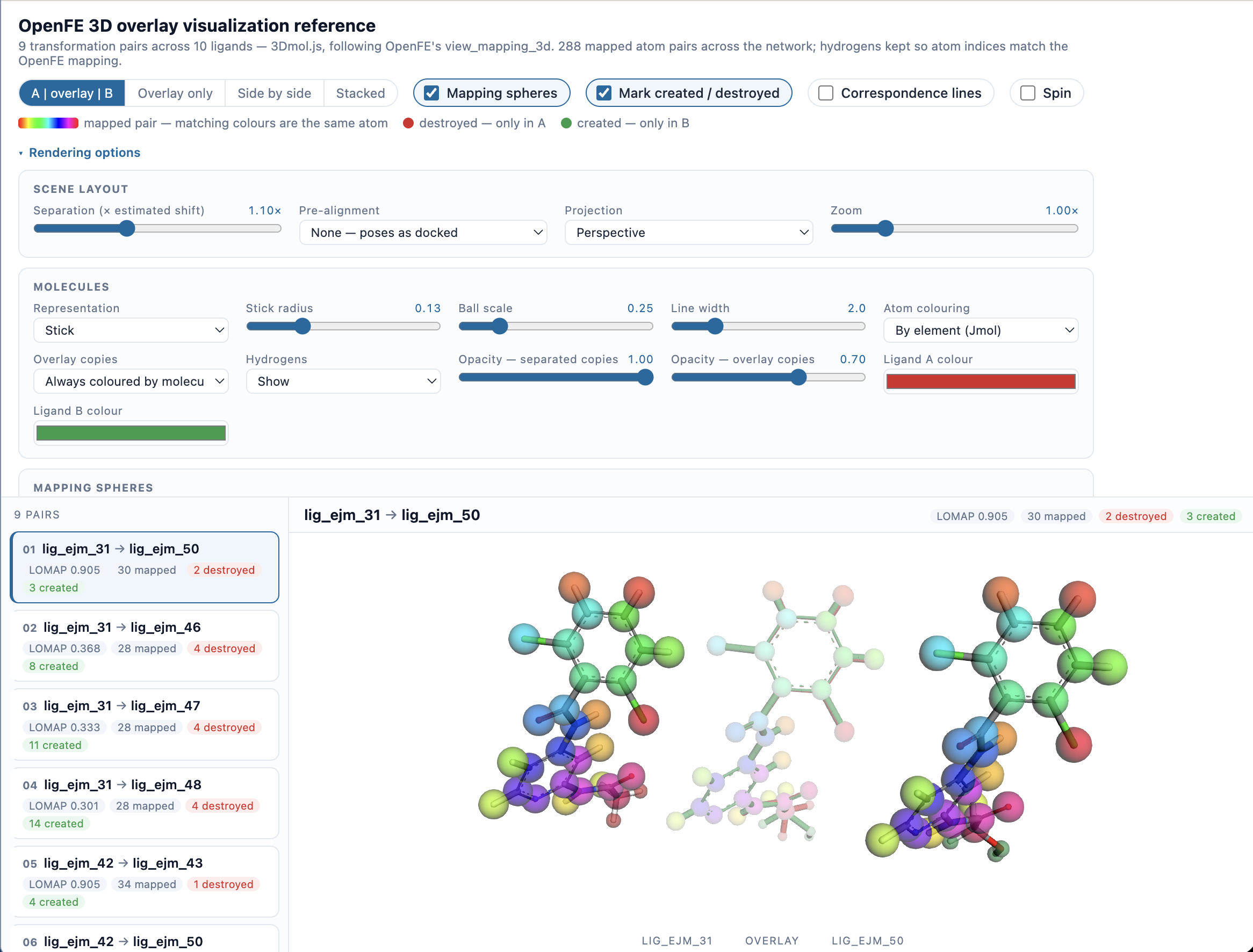
Task: Click the '2 destroyed' badge in viewer header
Action: [1136, 516]
